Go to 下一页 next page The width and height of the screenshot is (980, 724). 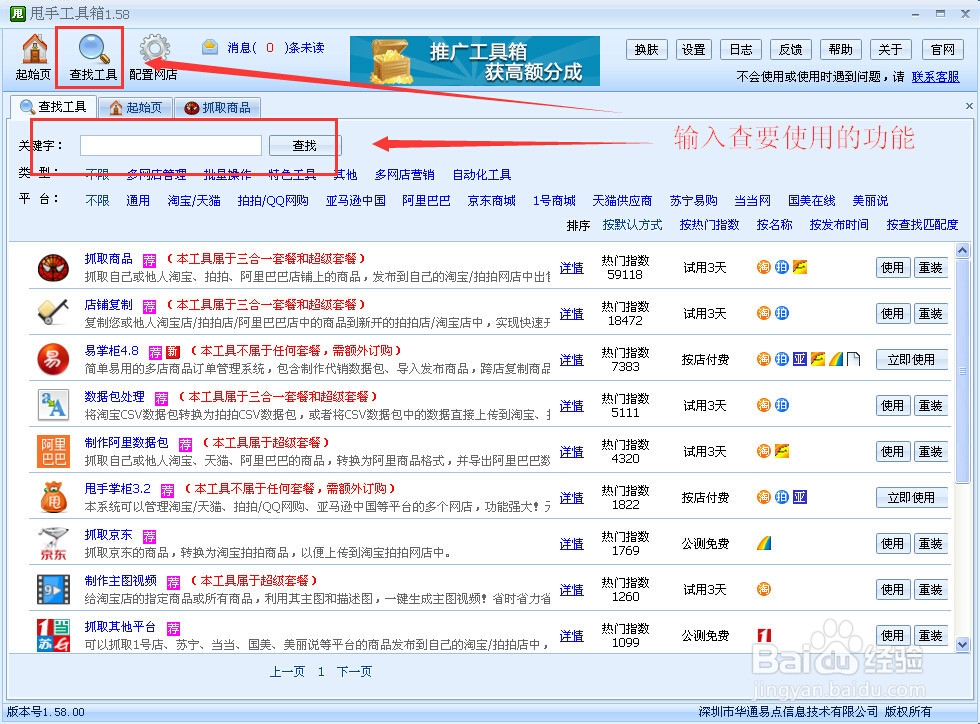point(354,671)
